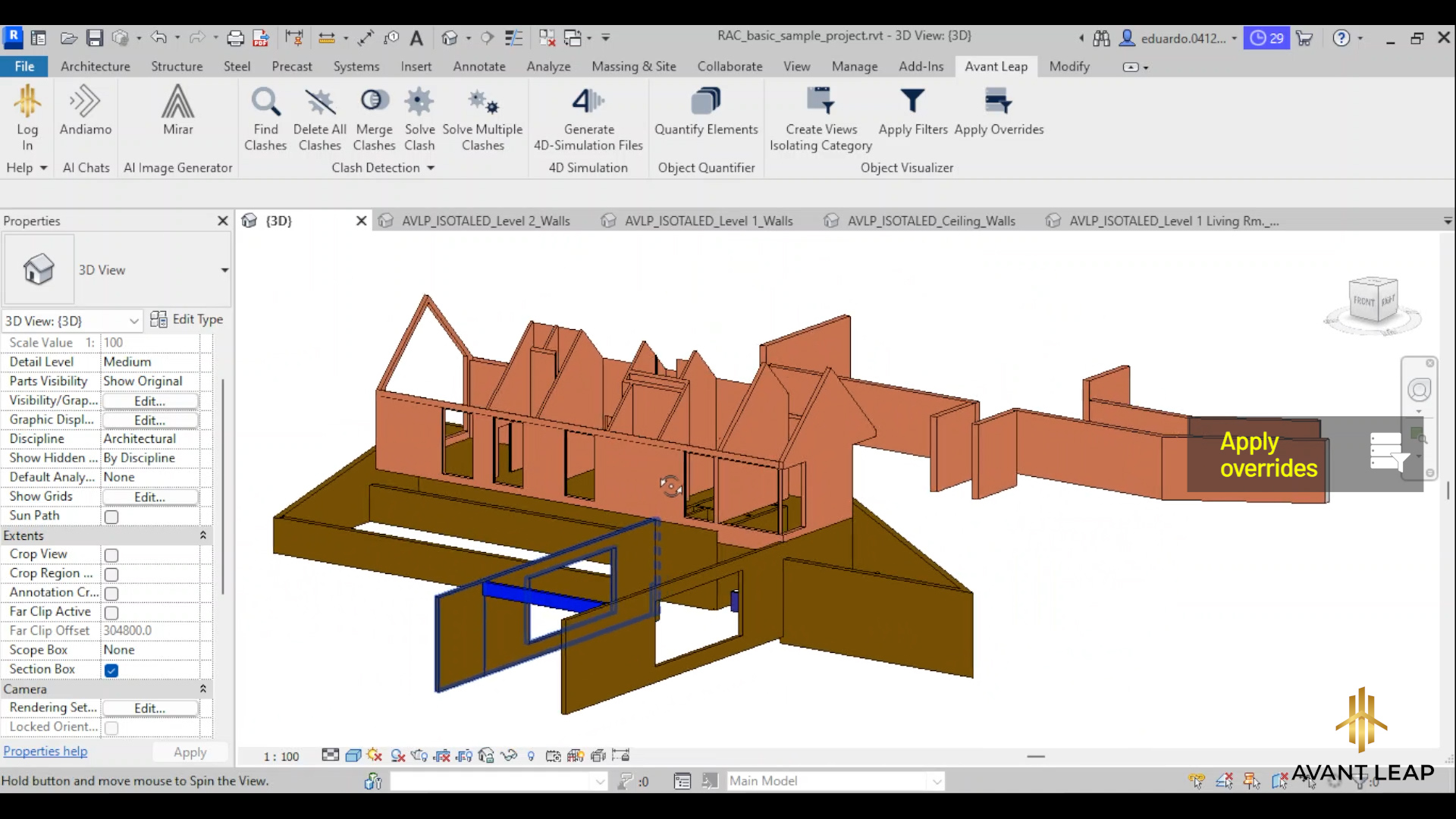
Task: Click the Delete All Clashes tool
Action: [319, 102]
